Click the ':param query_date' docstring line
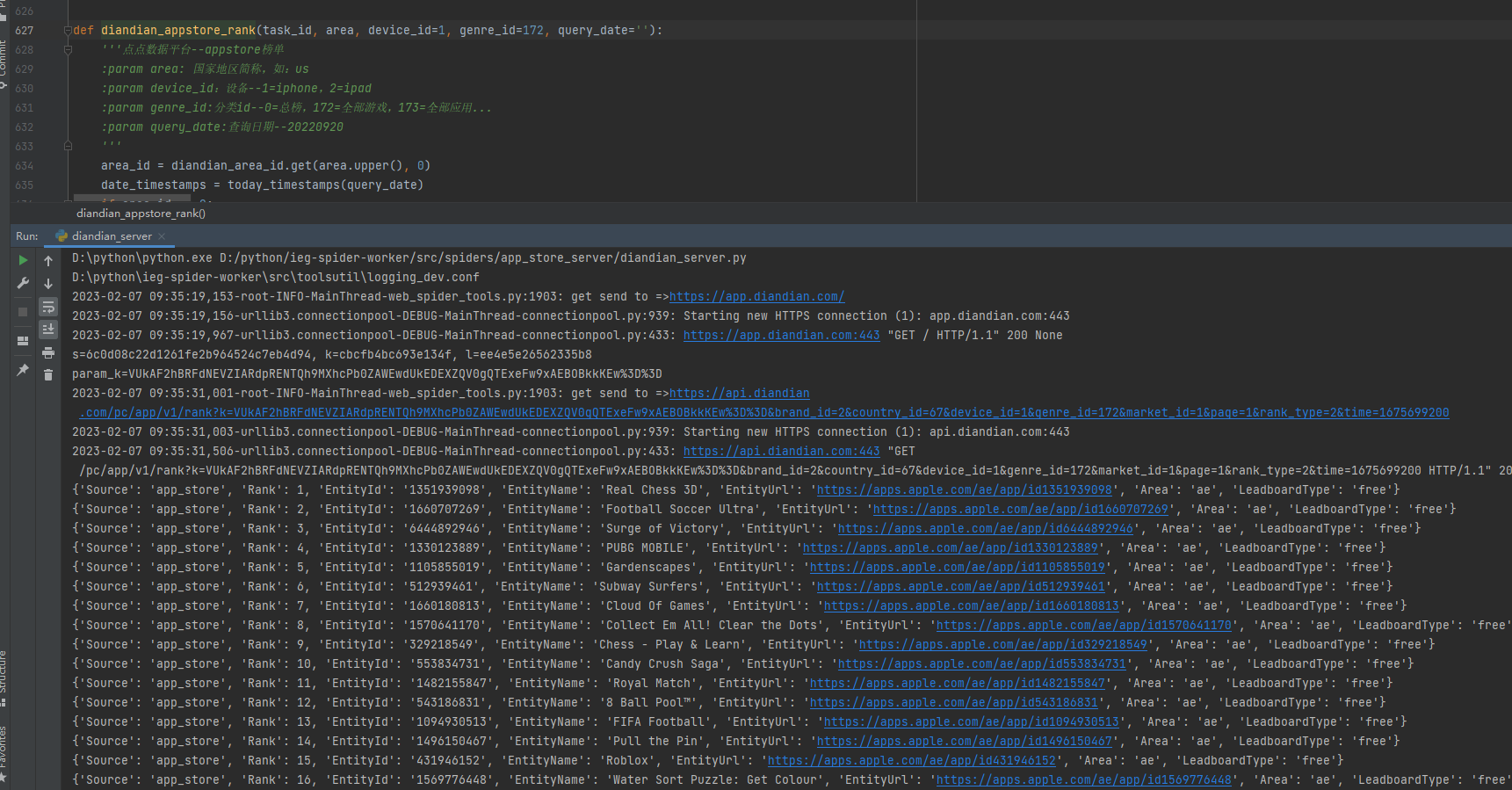This screenshot has width=1512, height=790. (222, 127)
